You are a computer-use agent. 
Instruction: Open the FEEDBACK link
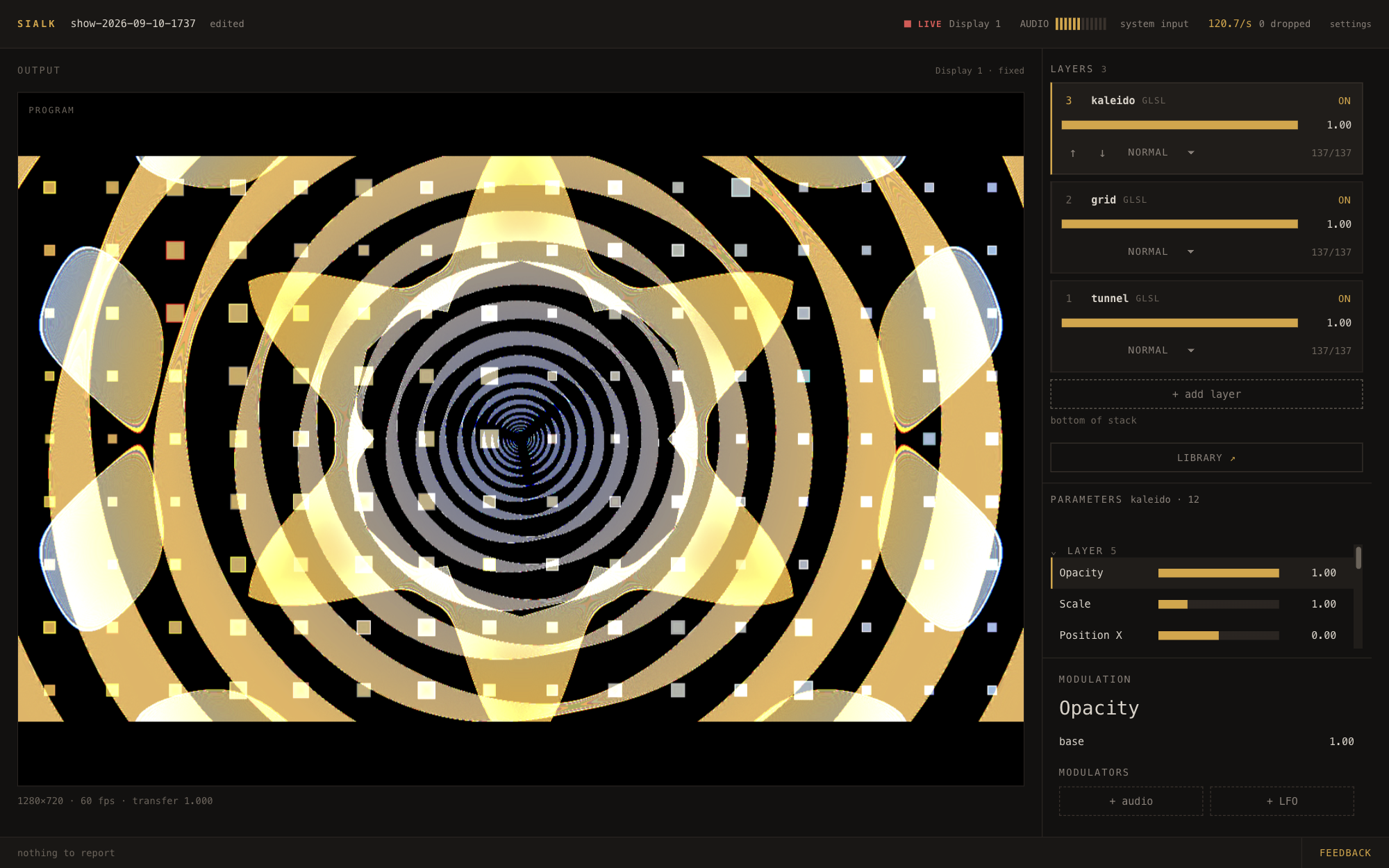(1345, 853)
